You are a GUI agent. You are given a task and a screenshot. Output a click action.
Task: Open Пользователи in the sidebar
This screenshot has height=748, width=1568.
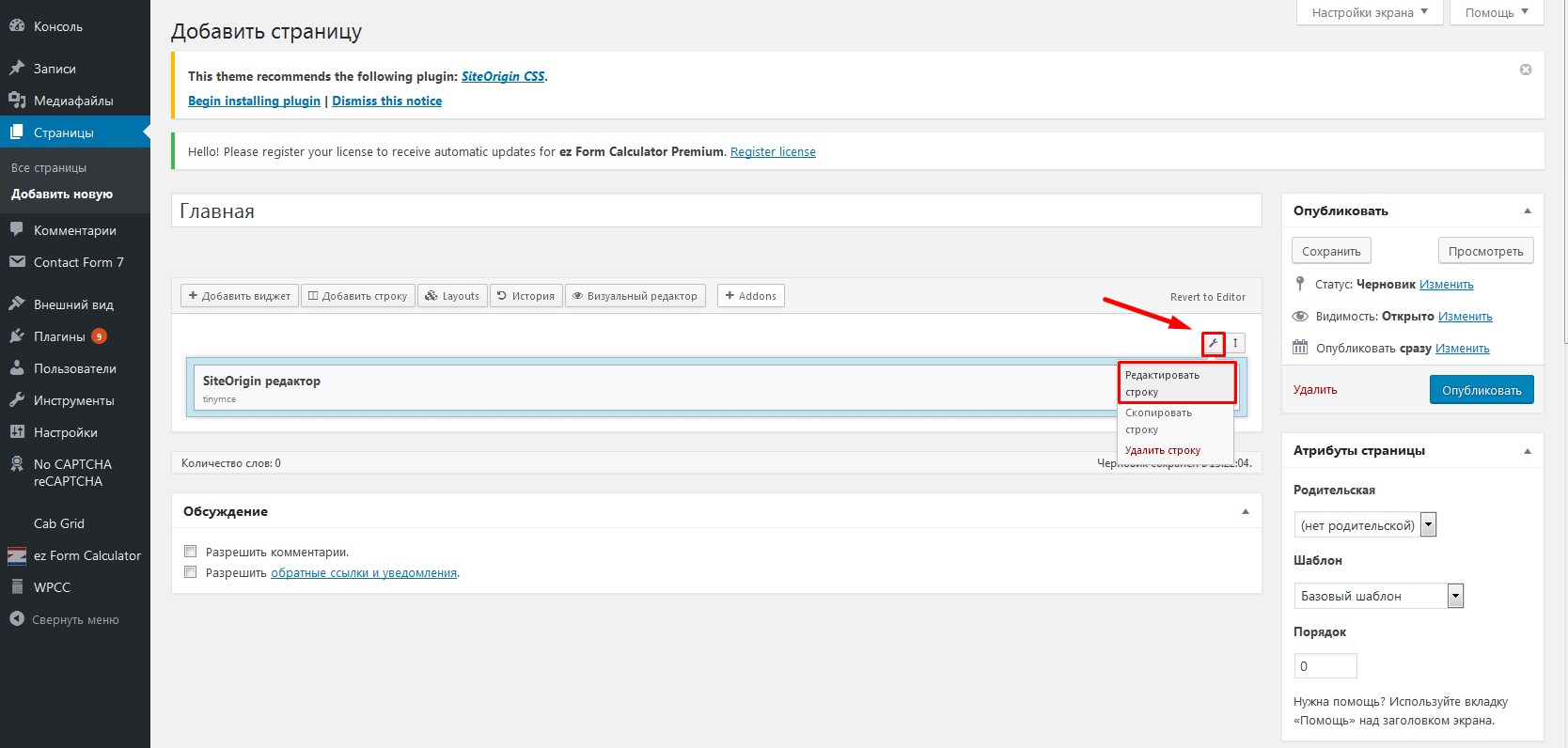[x=75, y=368]
